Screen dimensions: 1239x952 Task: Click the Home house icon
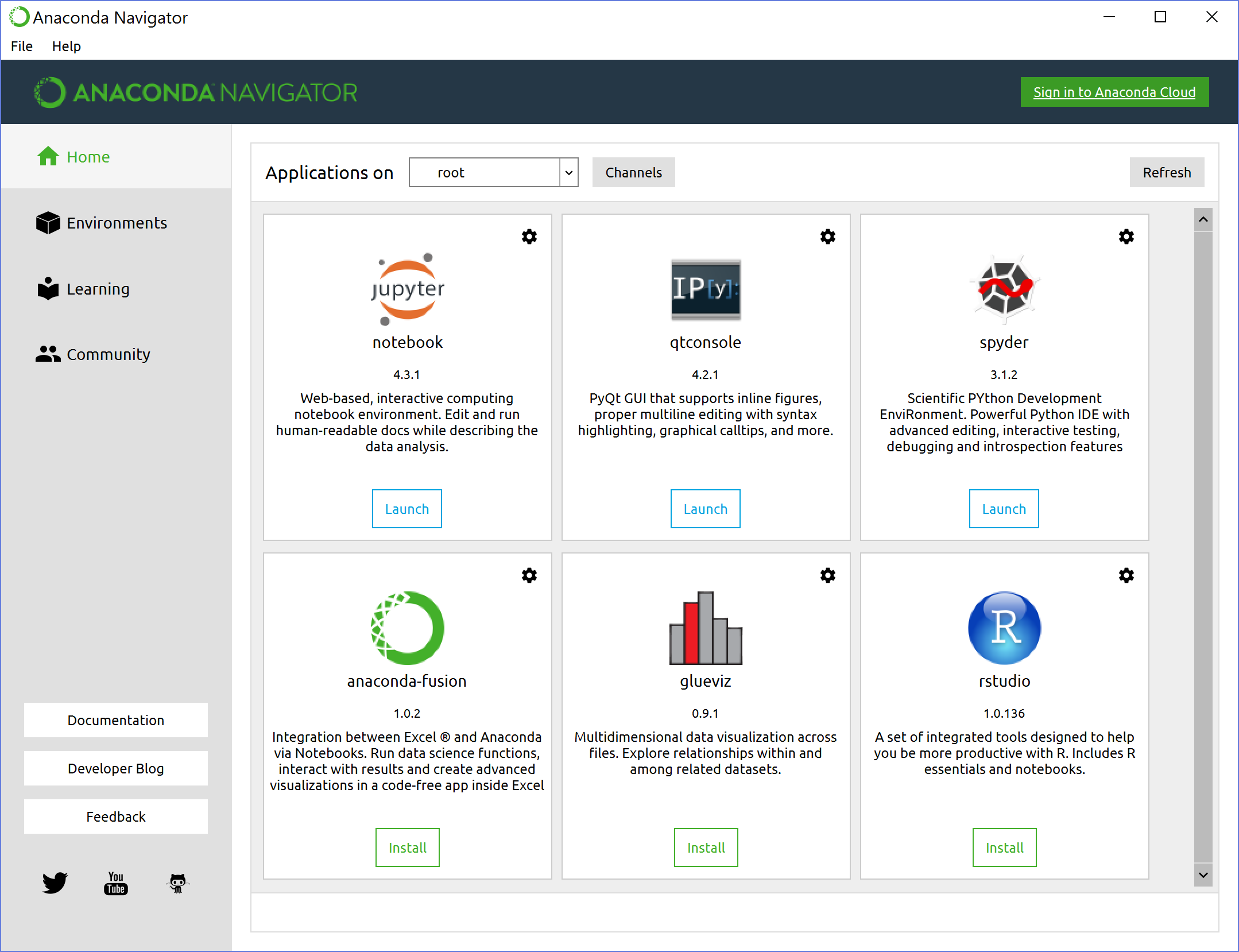48,156
